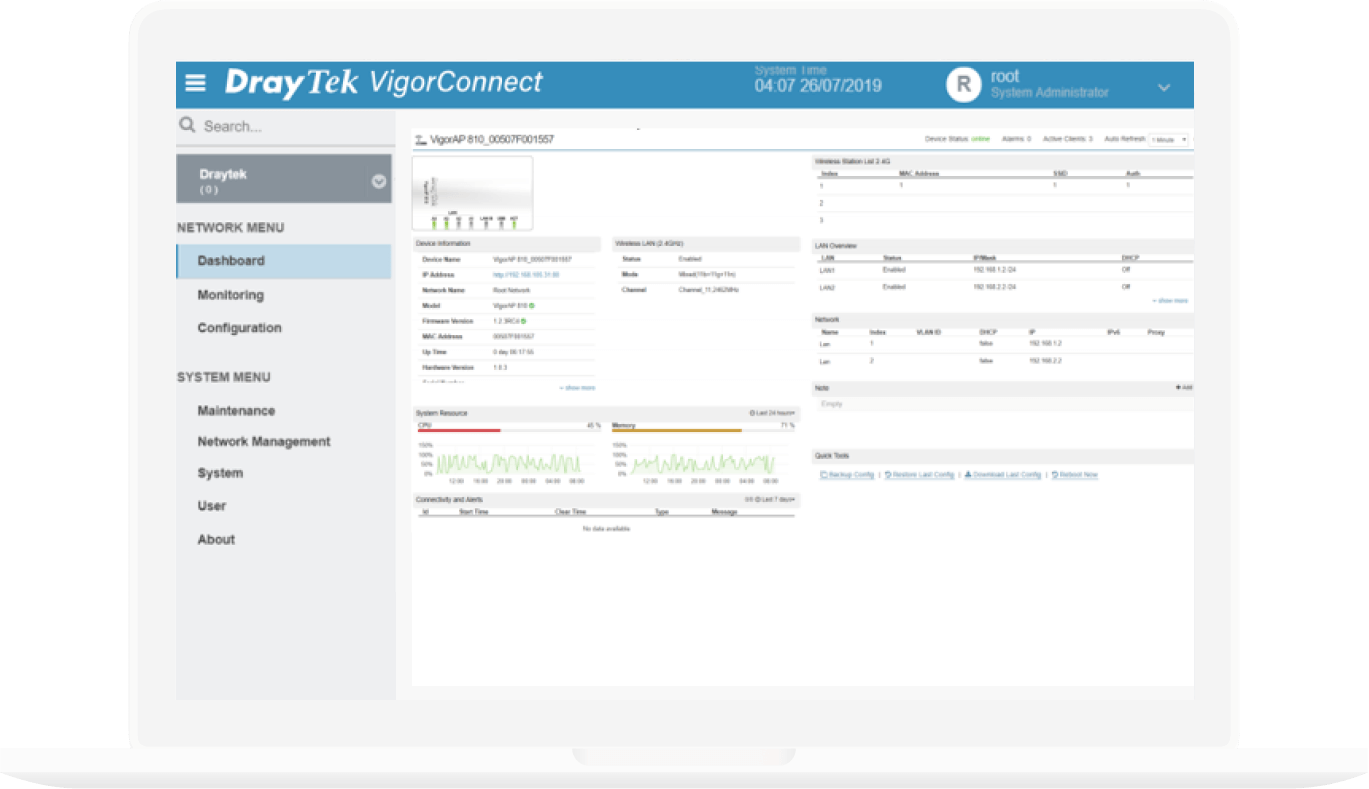Screen dimensions: 1369x789
Task: Expand the Draytek network group selector
Action: point(379,181)
